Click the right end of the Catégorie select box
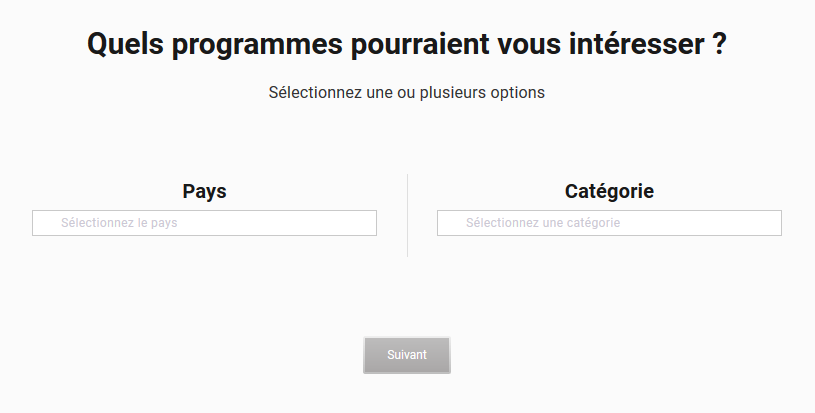815x413 pixels. pos(770,223)
